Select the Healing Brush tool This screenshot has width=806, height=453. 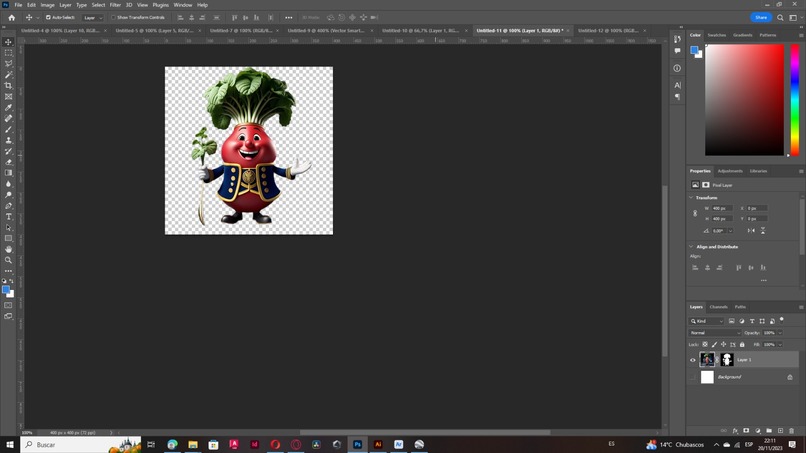coord(8,118)
